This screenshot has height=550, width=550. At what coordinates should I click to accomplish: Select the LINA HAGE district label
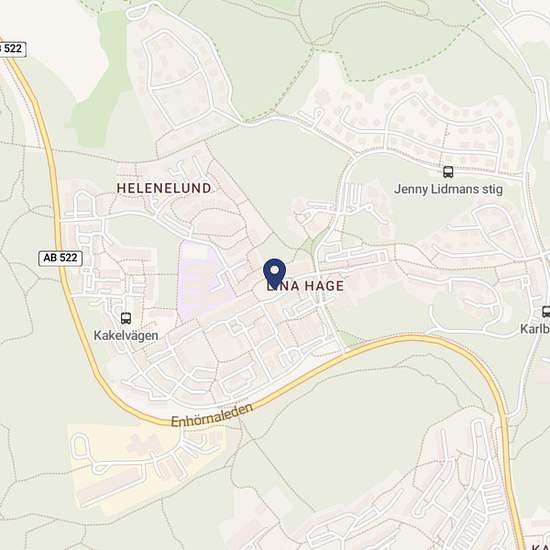[305, 286]
